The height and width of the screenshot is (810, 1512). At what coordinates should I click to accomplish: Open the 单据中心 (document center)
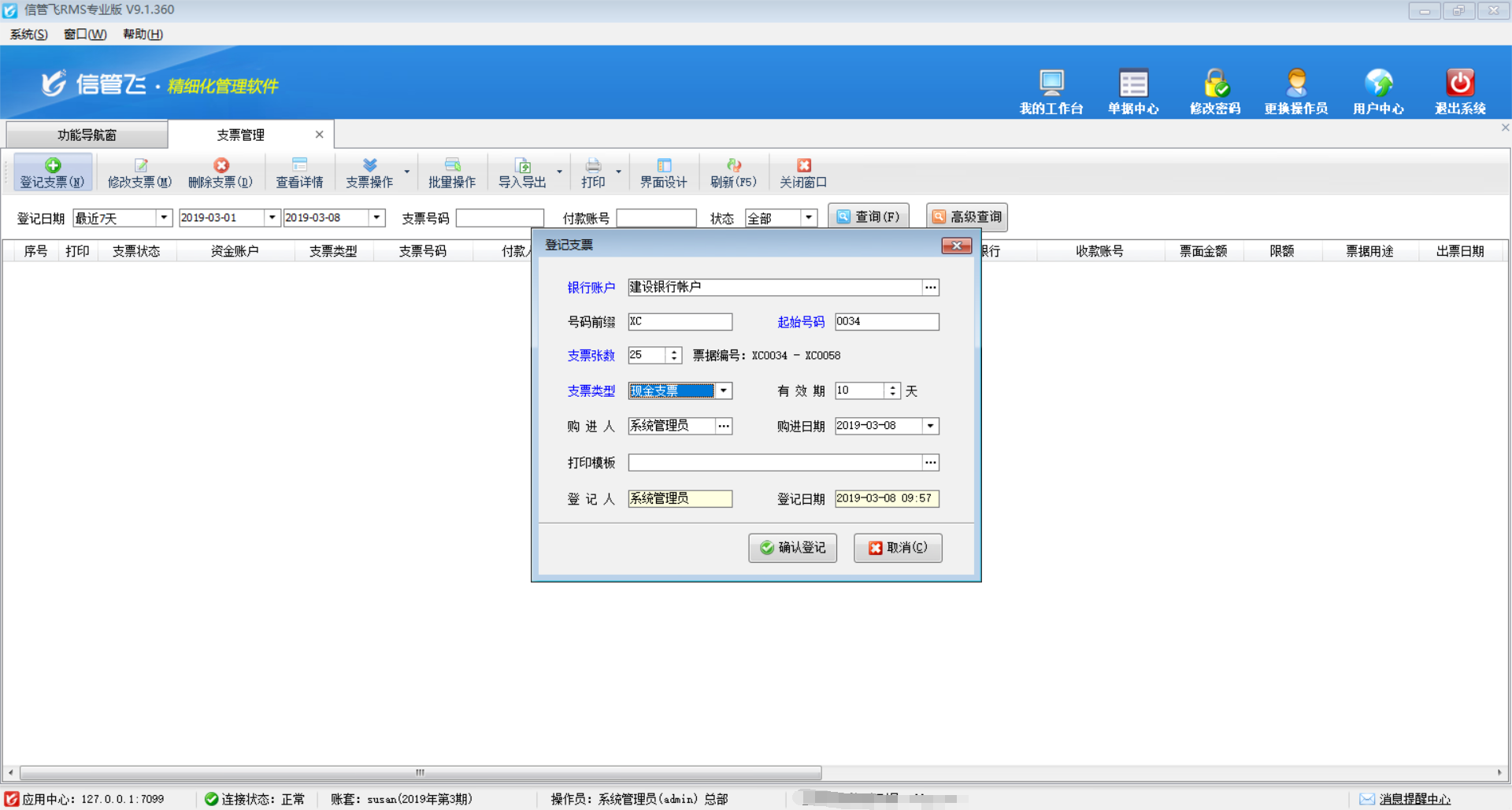click(1133, 88)
